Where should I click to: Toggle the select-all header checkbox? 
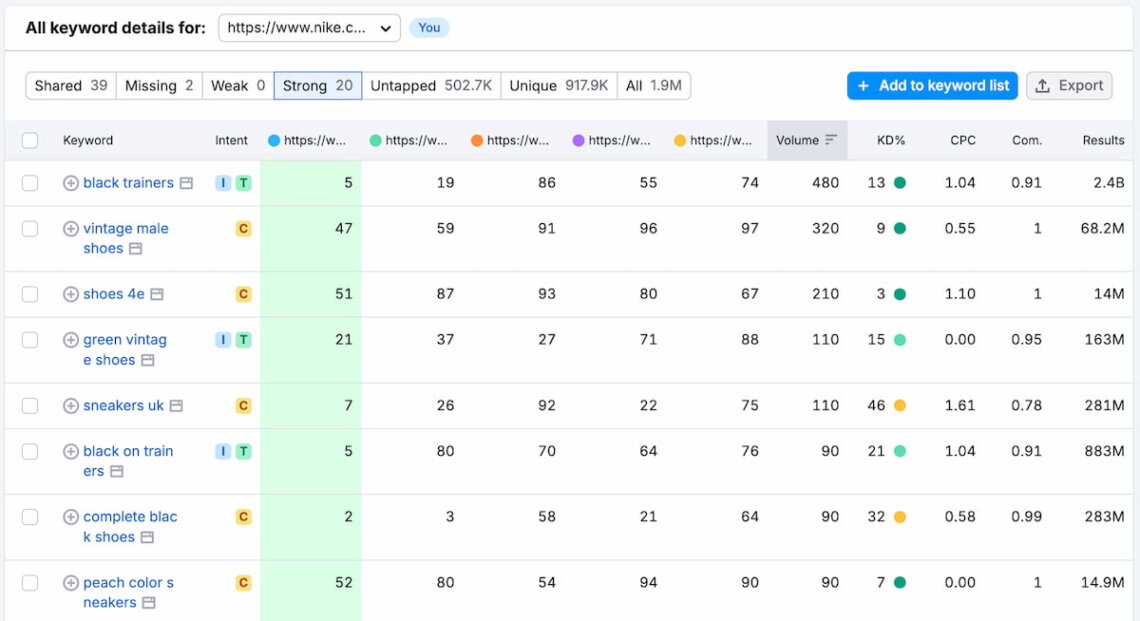30,140
